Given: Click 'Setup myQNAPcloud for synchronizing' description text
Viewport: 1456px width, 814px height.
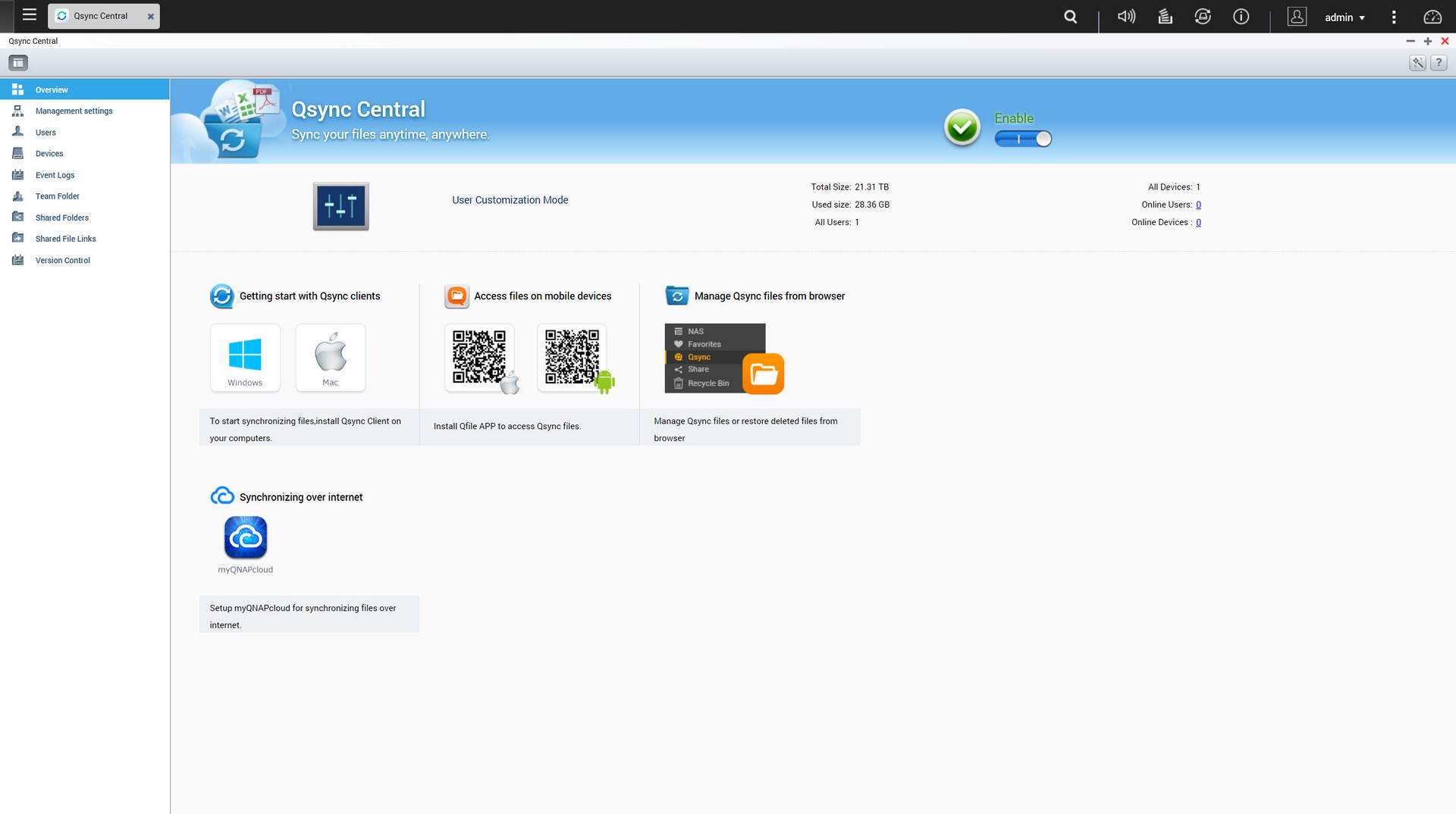Looking at the screenshot, I should coord(303,616).
